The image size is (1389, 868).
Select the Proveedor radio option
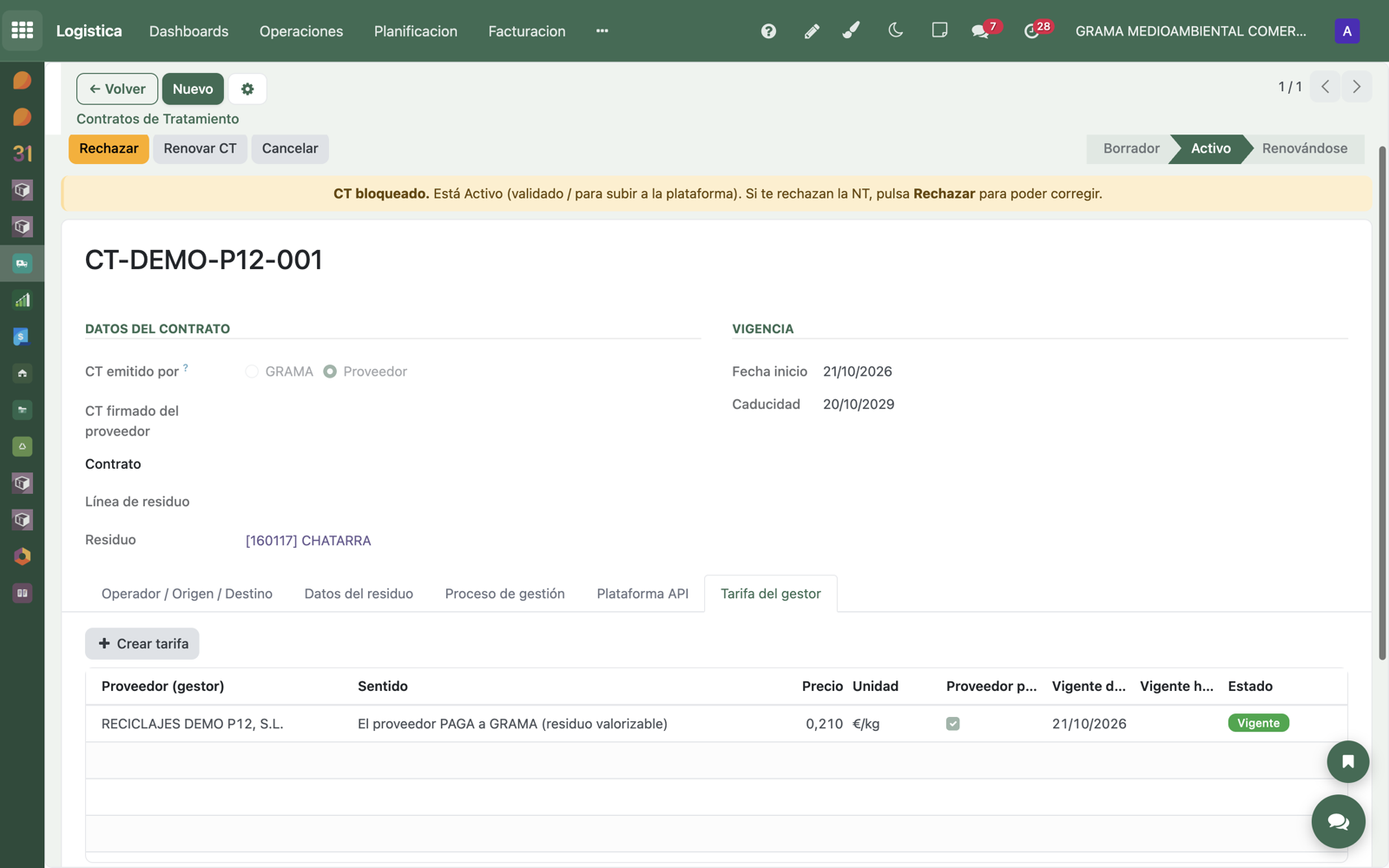[330, 372]
